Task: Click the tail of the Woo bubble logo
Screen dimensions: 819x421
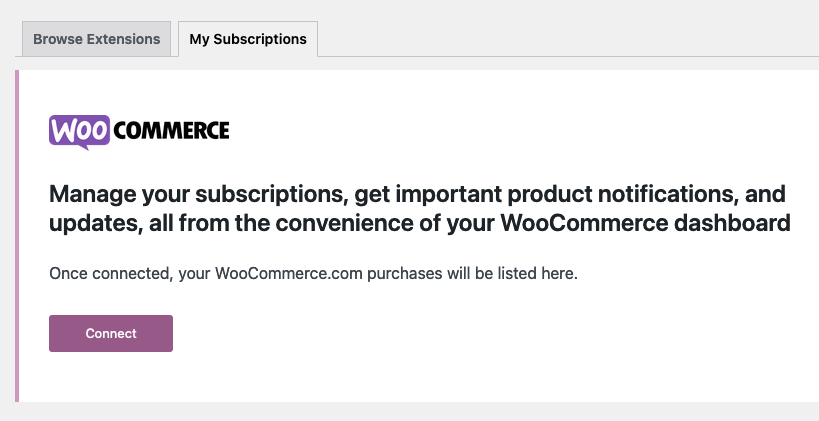Action: pos(84,147)
